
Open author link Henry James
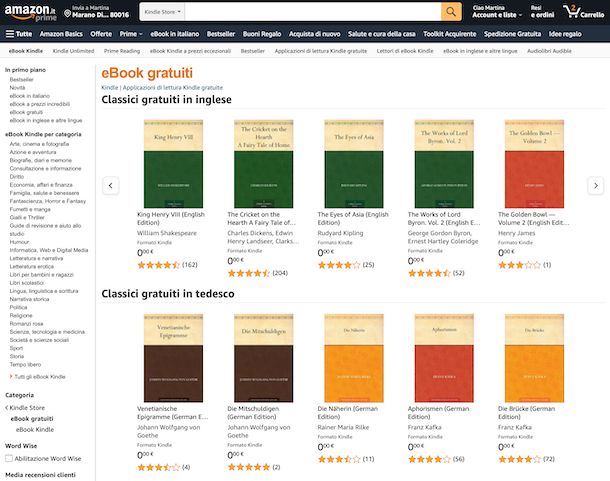[x=516, y=233]
